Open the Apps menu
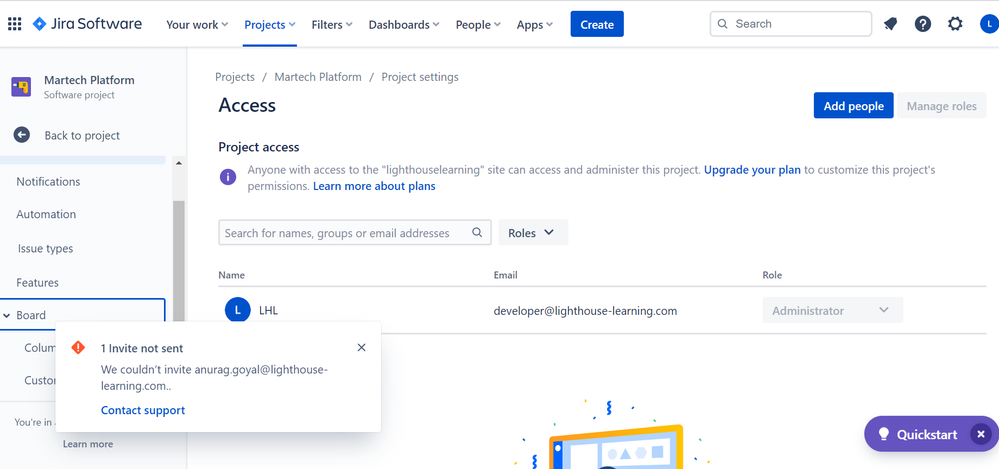The width and height of the screenshot is (999, 469). click(535, 25)
